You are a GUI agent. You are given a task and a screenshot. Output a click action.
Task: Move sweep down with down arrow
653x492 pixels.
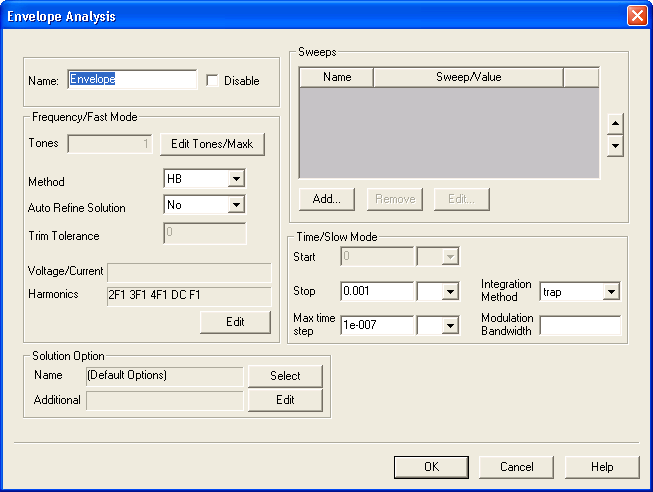615,146
